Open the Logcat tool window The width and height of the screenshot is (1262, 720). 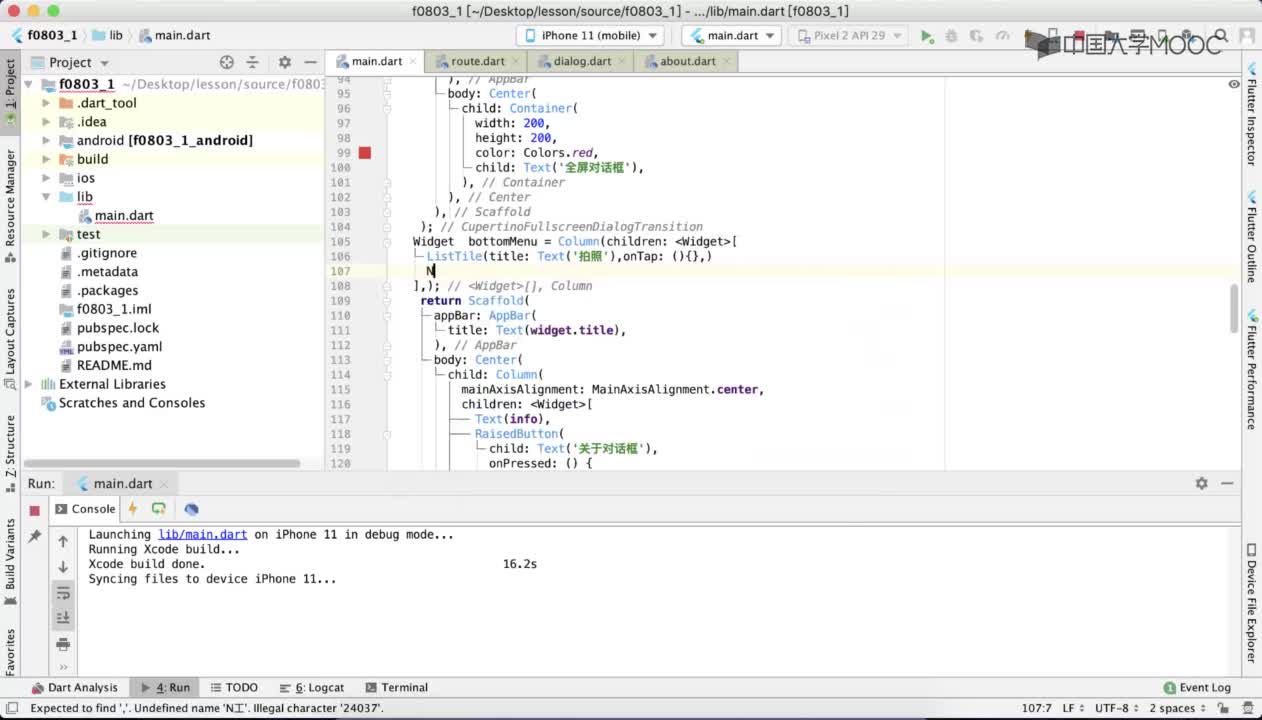click(312, 688)
